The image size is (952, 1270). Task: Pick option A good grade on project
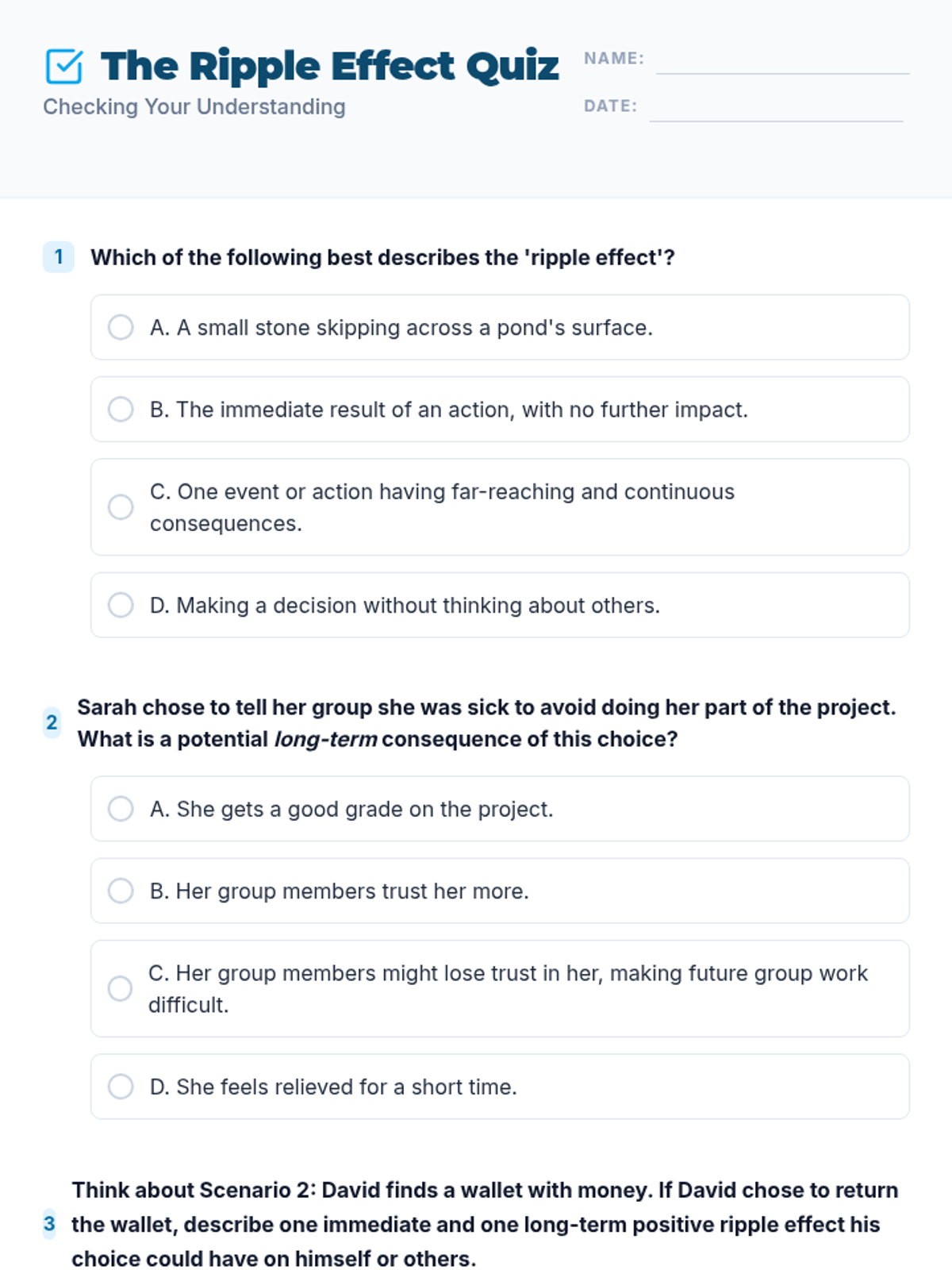tap(121, 809)
